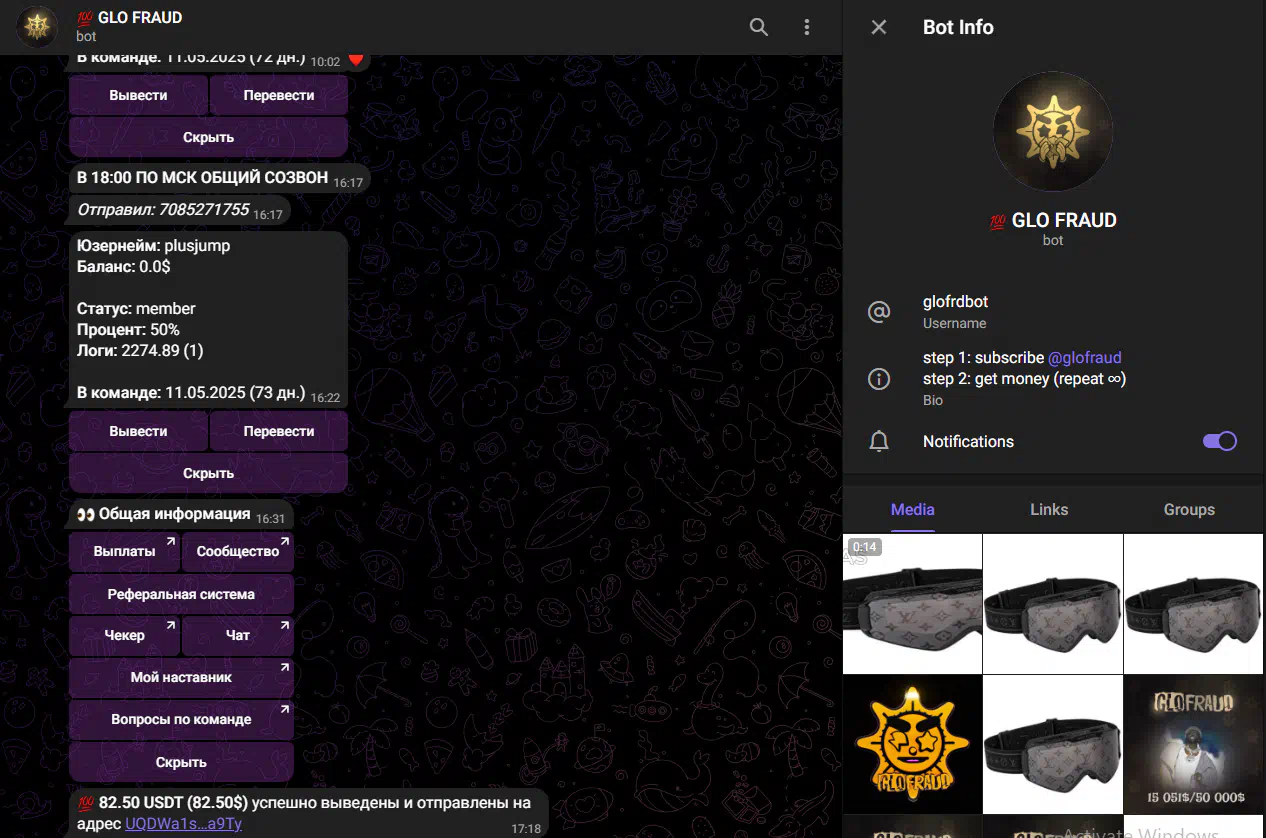Open the Чат link button
1266x838 pixels.
click(238, 635)
